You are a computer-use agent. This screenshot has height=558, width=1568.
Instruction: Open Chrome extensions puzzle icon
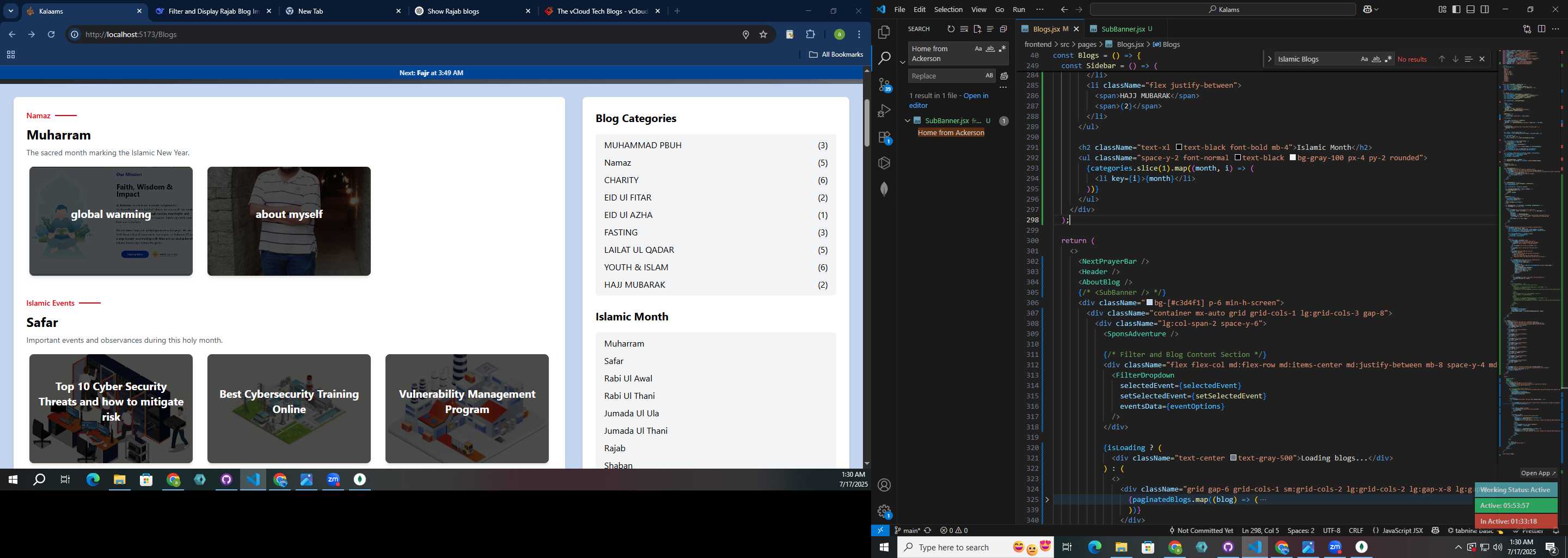coord(810,34)
